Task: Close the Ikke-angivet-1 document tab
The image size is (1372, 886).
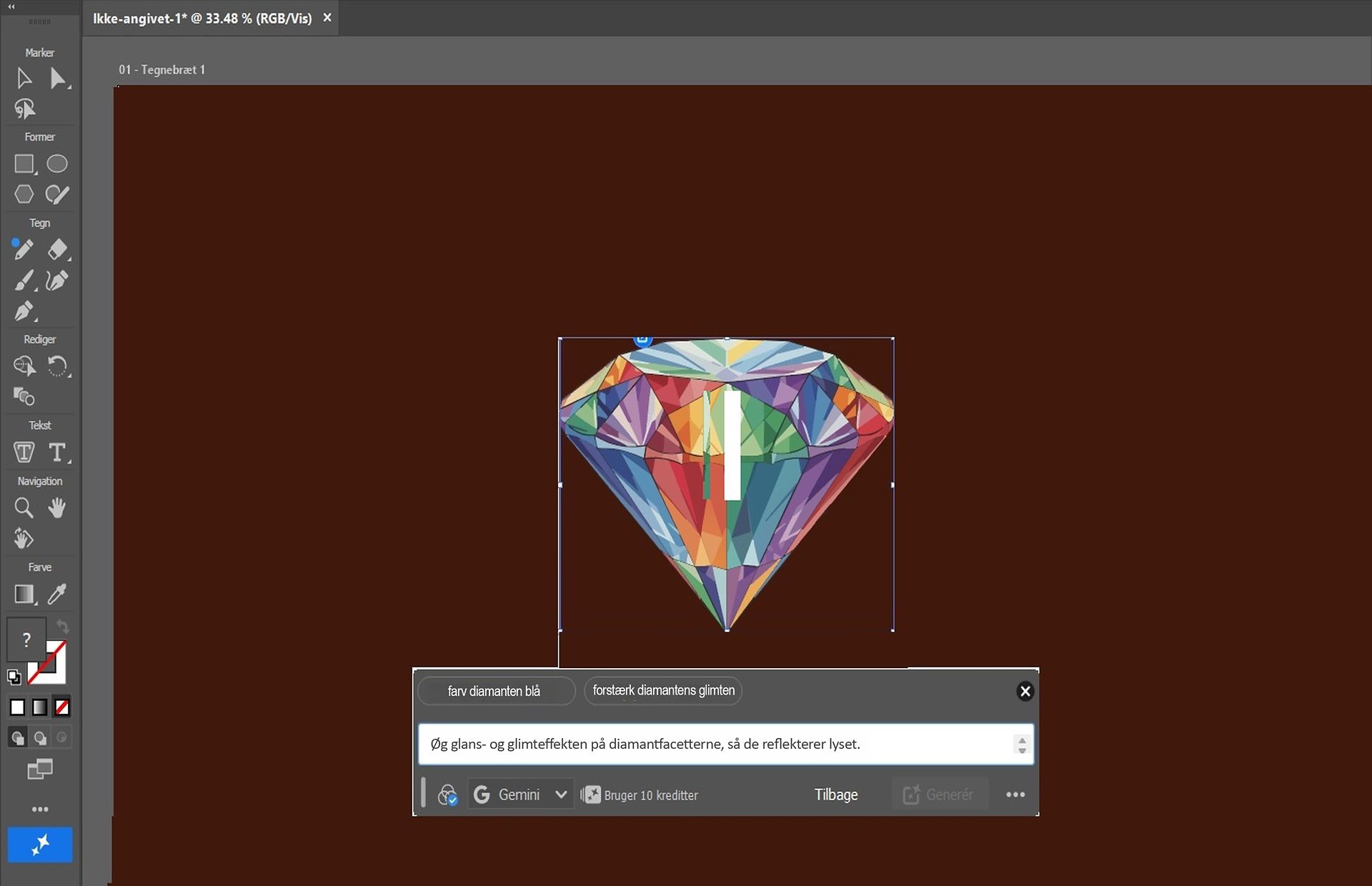Action: tap(327, 18)
